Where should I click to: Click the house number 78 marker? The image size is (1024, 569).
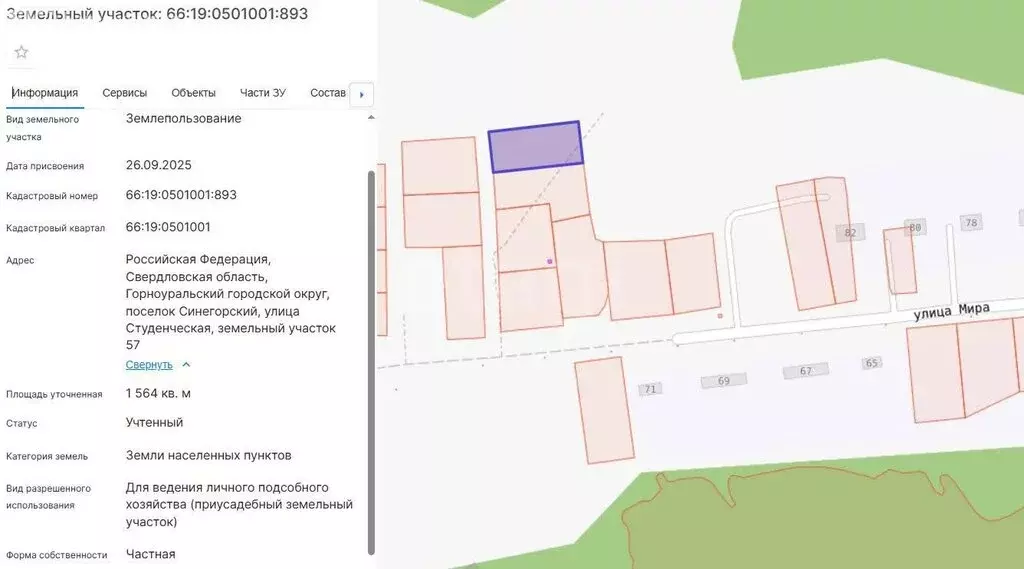[970, 222]
